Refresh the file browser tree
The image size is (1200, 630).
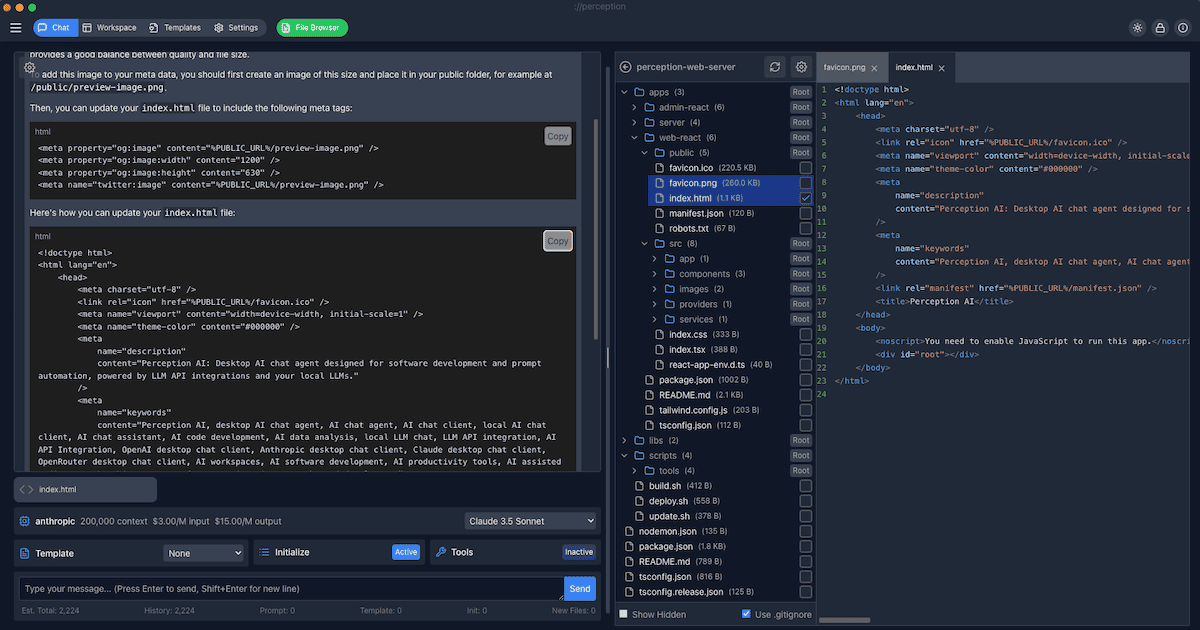pyautogui.click(x=774, y=67)
